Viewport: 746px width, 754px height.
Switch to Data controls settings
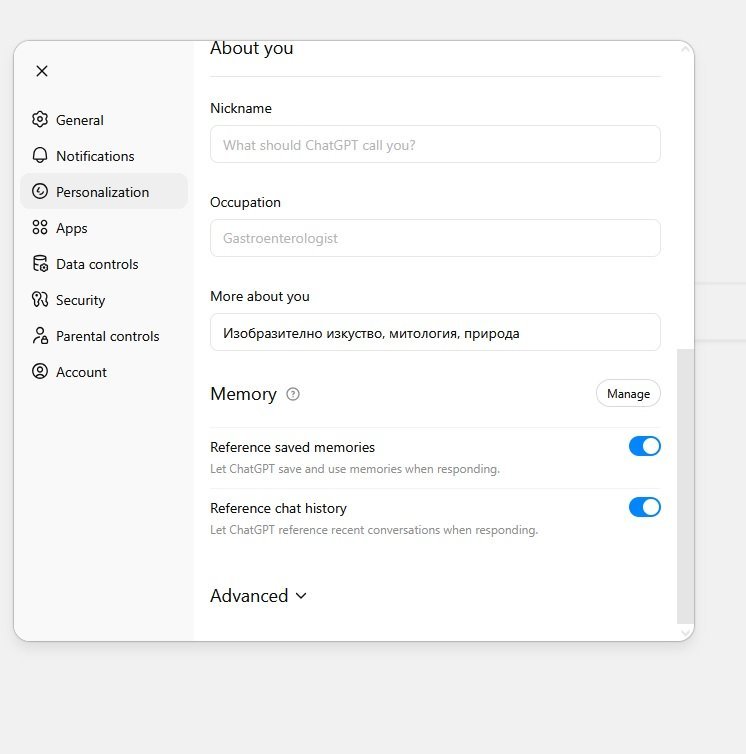coord(97,264)
